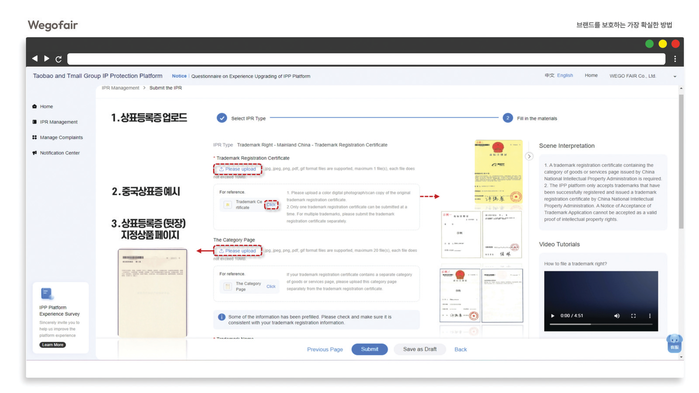Open the video player more options
This screenshot has height=393, width=699.
[x=650, y=315]
